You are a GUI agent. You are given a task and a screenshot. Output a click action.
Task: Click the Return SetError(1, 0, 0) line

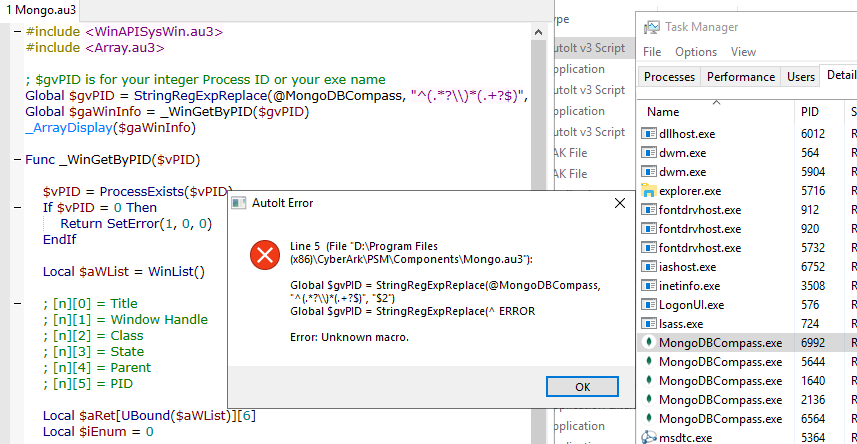(x=136, y=224)
